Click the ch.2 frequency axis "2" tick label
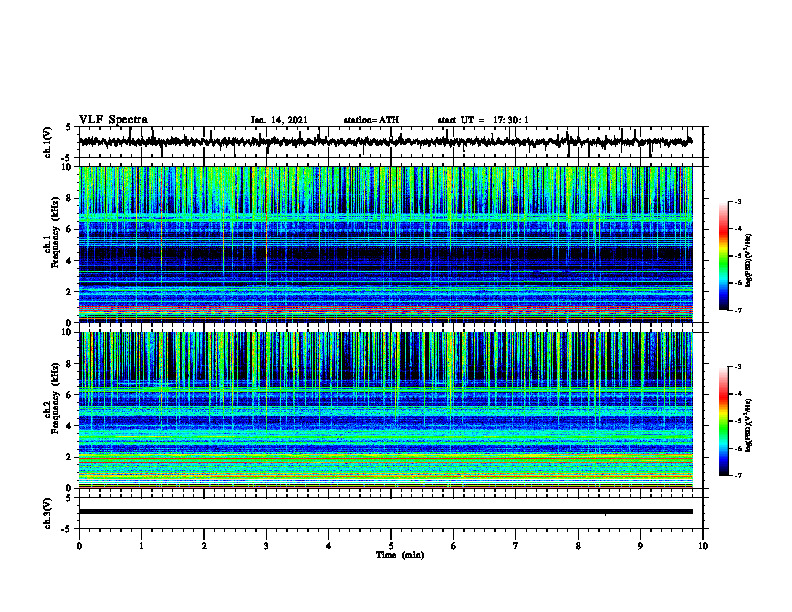Image resolution: width=792 pixels, height=612 pixels. click(70, 457)
